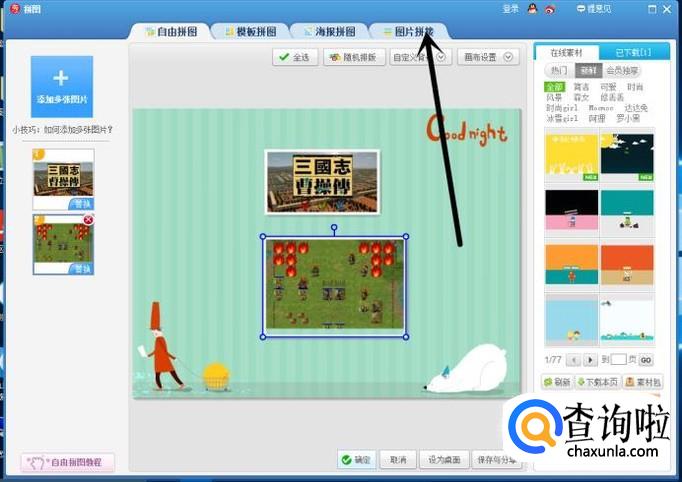The image size is (682, 482).
Task: Click the 刷新 refresh button
Action: tap(558, 382)
